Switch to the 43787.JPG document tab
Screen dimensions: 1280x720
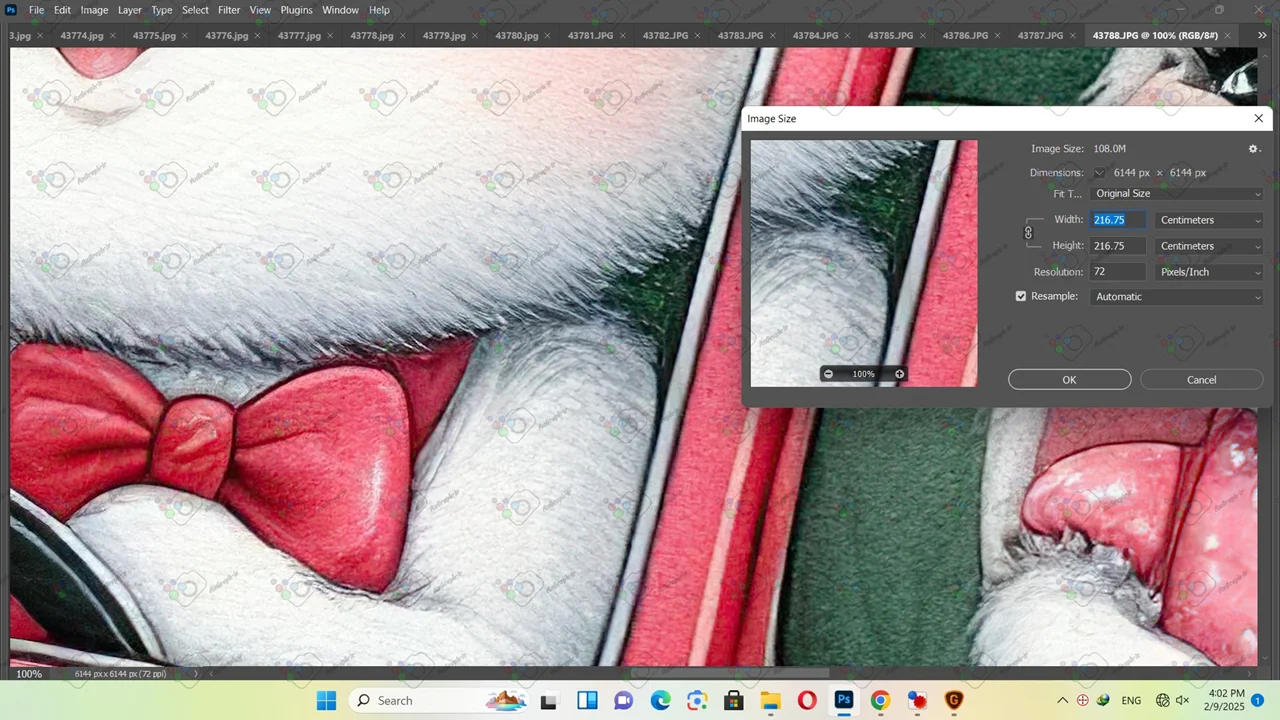tap(1040, 35)
